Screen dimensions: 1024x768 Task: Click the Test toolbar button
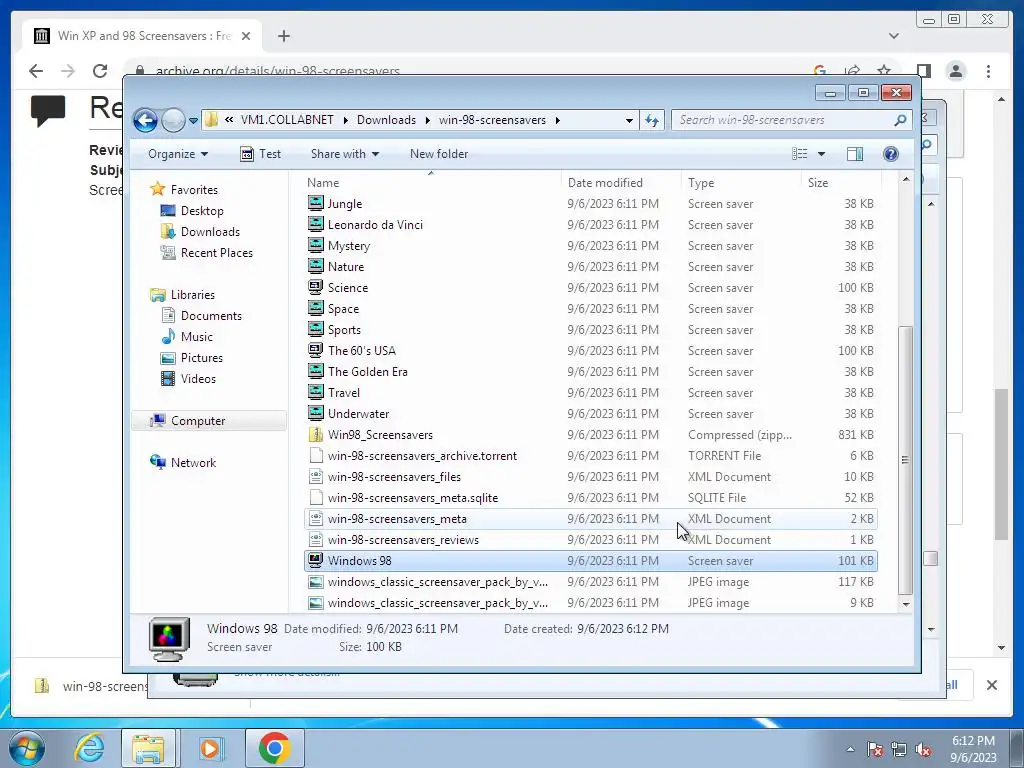pos(261,154)
